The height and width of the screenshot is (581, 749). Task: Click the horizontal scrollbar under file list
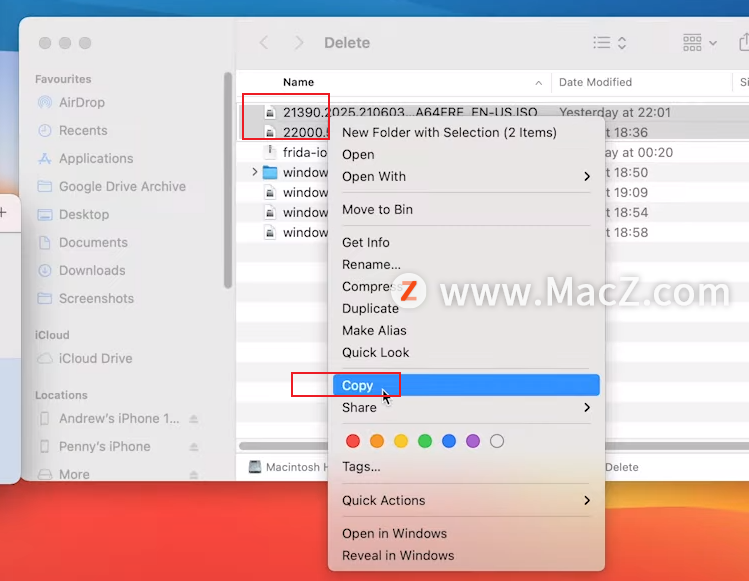(x=284, y=446)
